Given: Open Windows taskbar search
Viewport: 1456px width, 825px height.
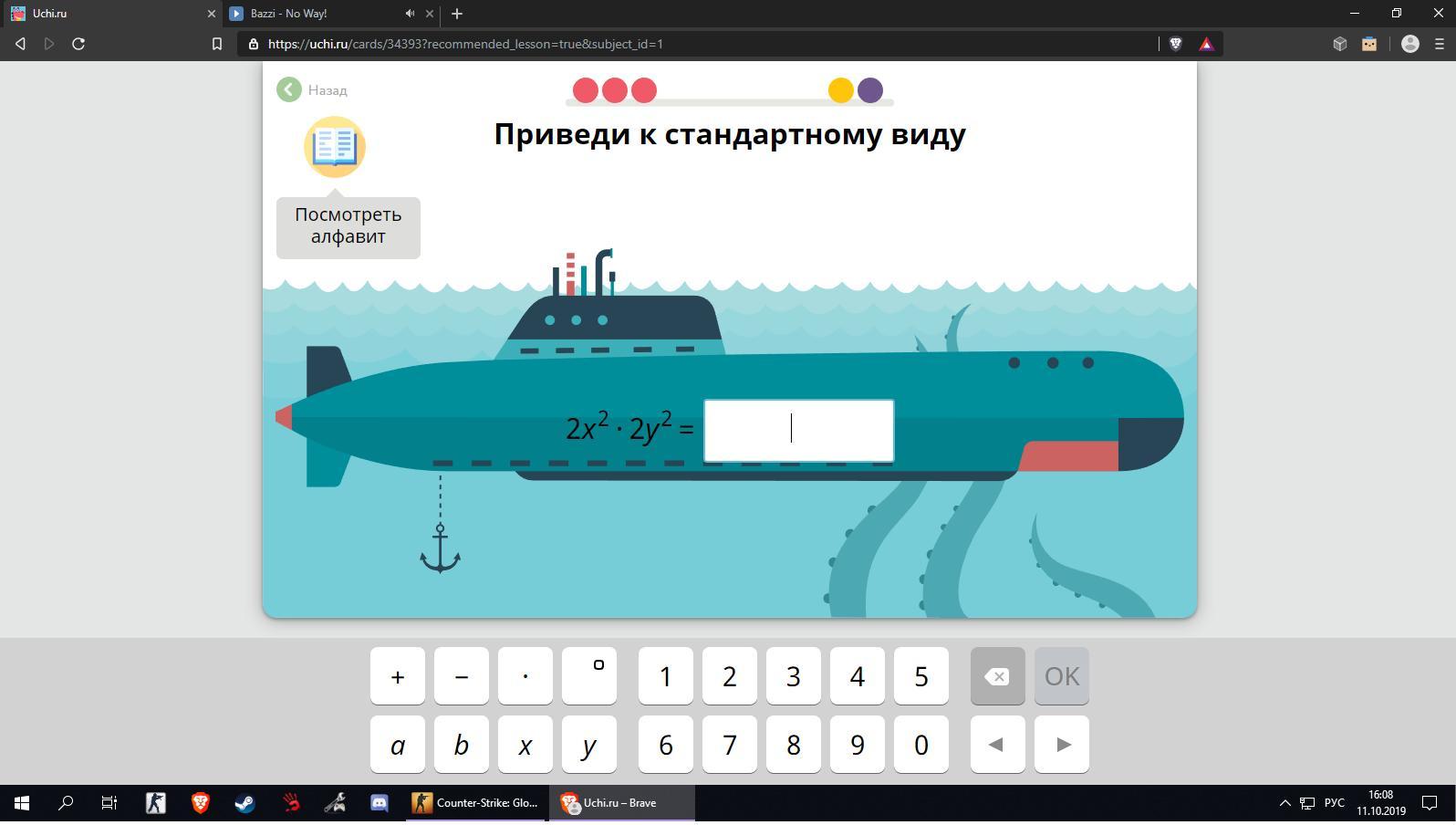Looking at the screenshot, I should click(66, 803).
